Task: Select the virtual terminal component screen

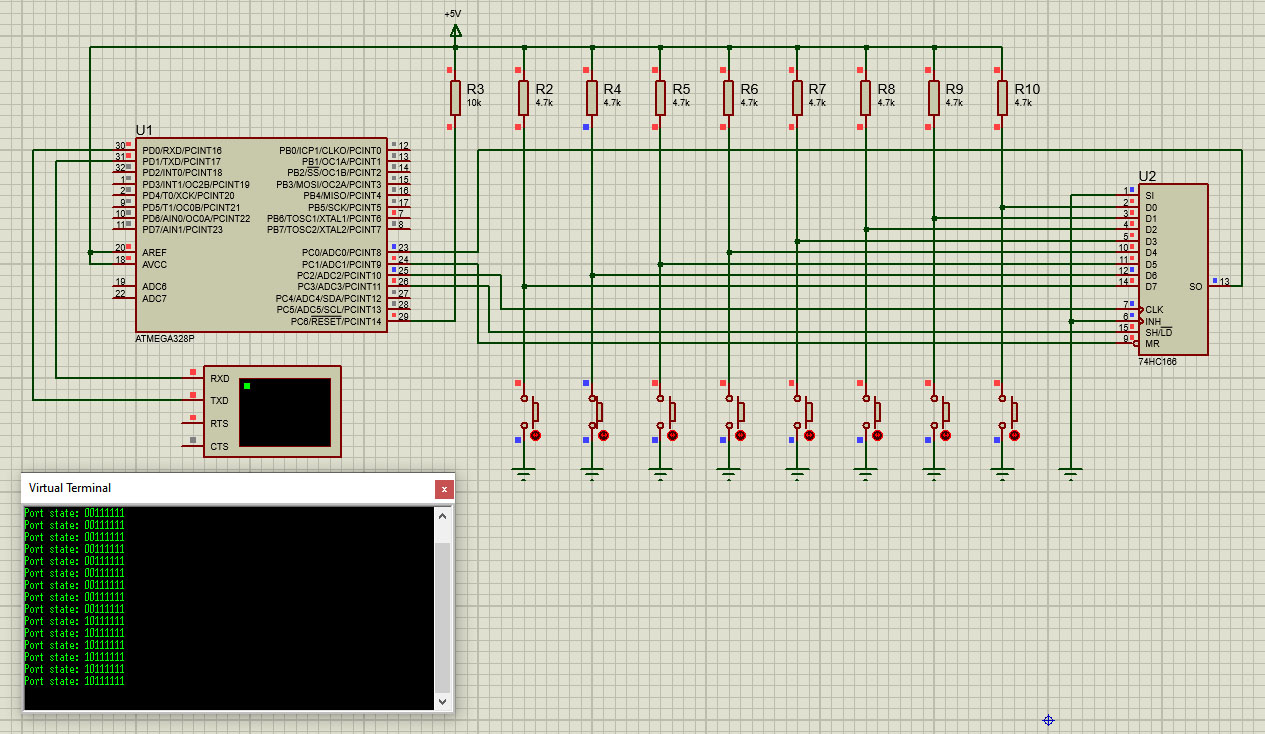Action: (285, 412)
